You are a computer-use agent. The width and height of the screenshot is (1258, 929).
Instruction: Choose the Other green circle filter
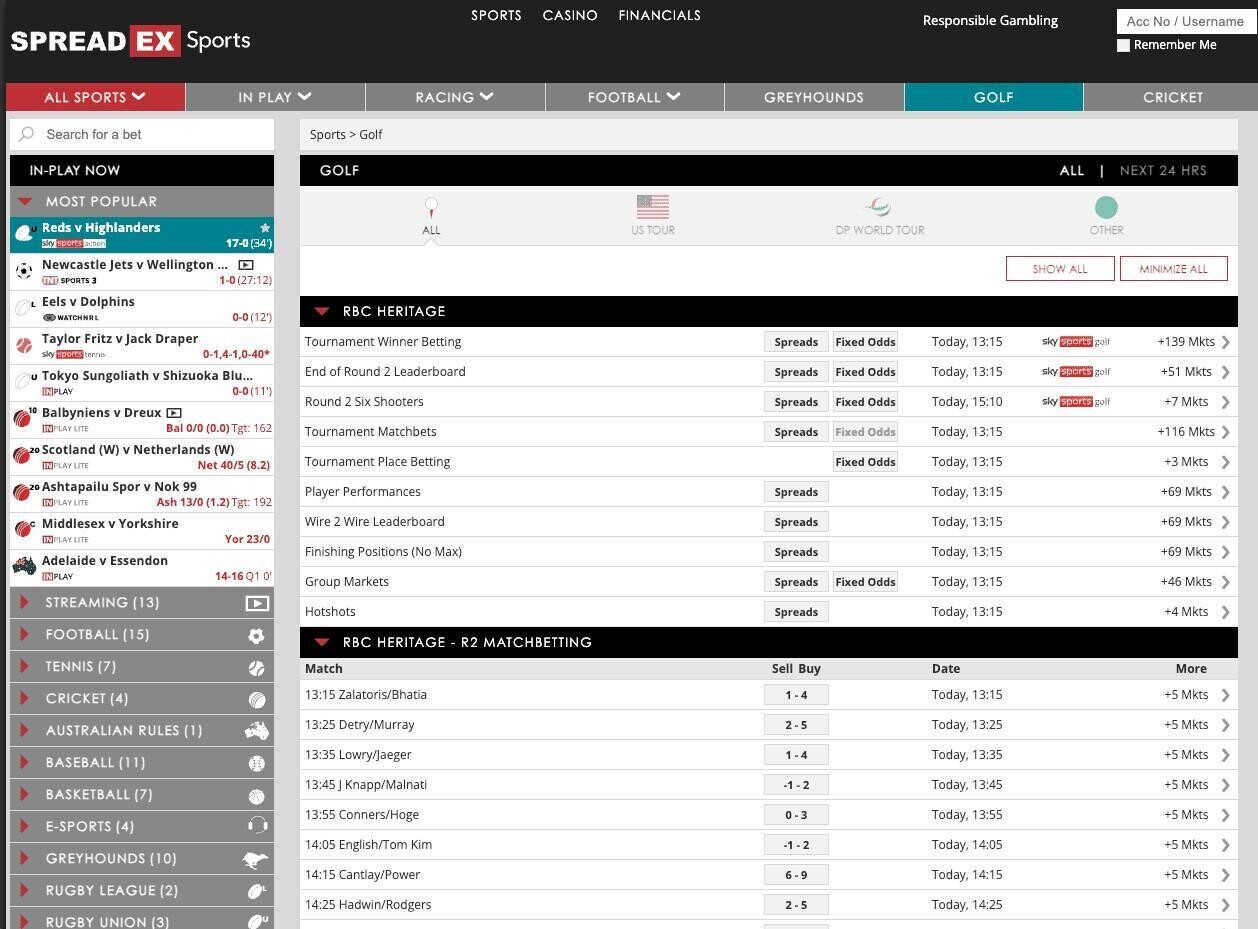[x=1105, y=207]
